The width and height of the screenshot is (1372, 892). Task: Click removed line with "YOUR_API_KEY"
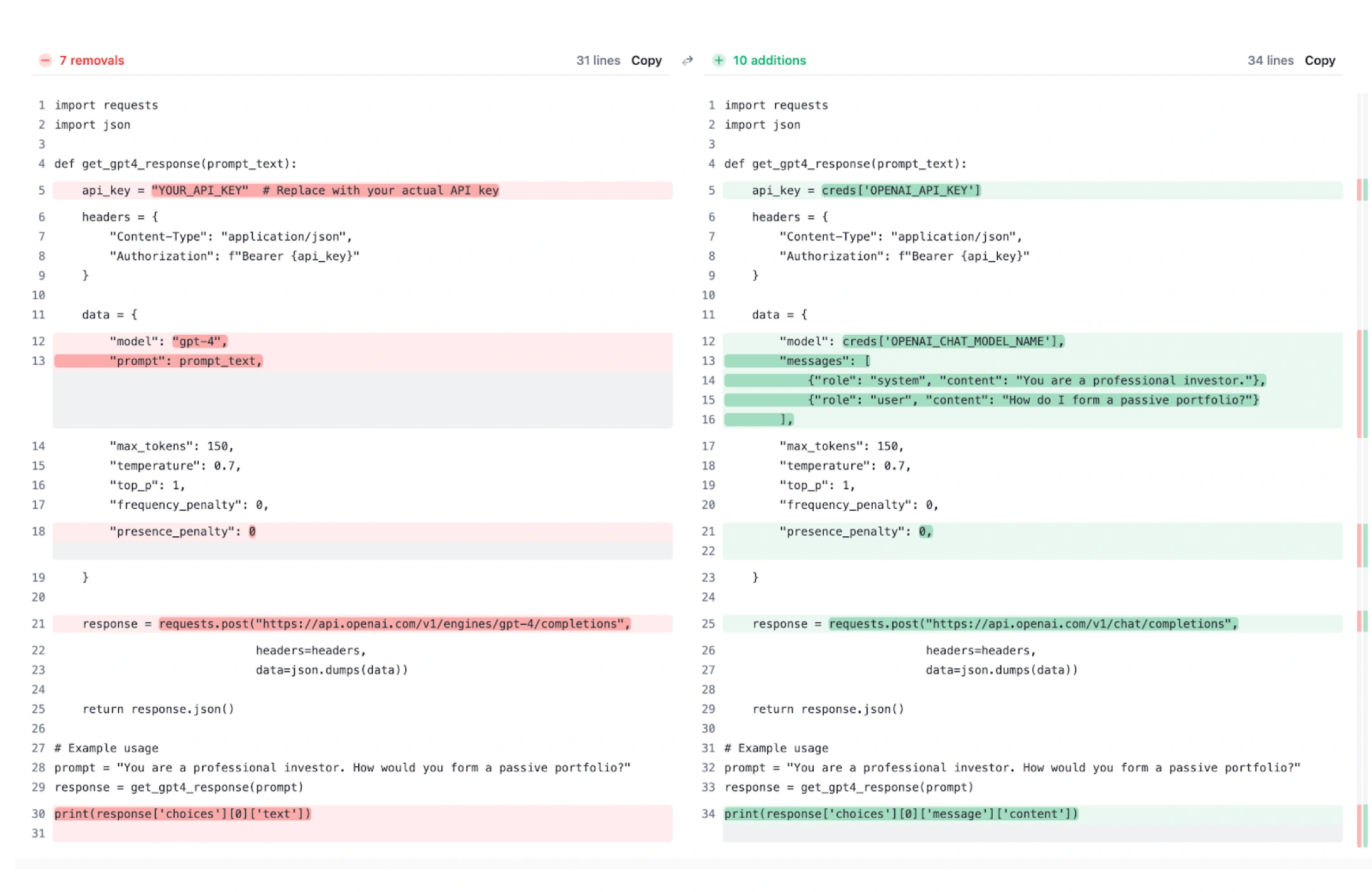[363, 190]
